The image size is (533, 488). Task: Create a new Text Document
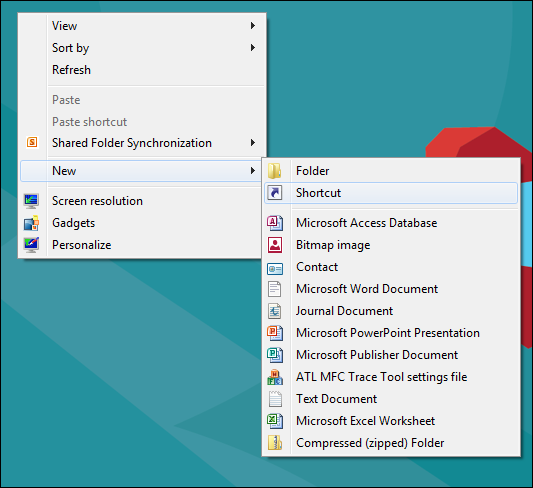coord(391,399)
